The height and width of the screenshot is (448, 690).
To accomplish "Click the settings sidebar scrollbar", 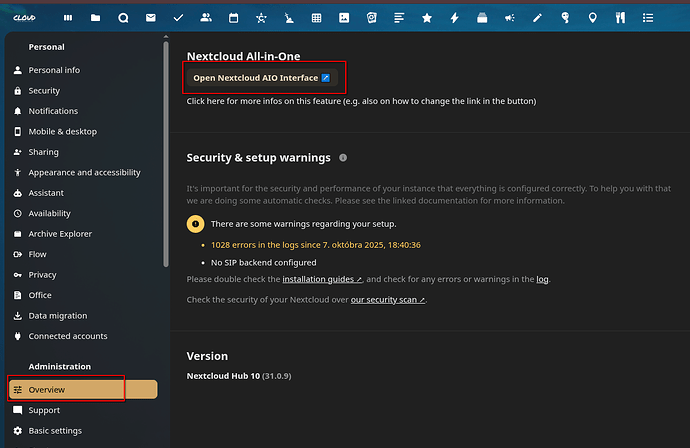I will click(165, 150).
